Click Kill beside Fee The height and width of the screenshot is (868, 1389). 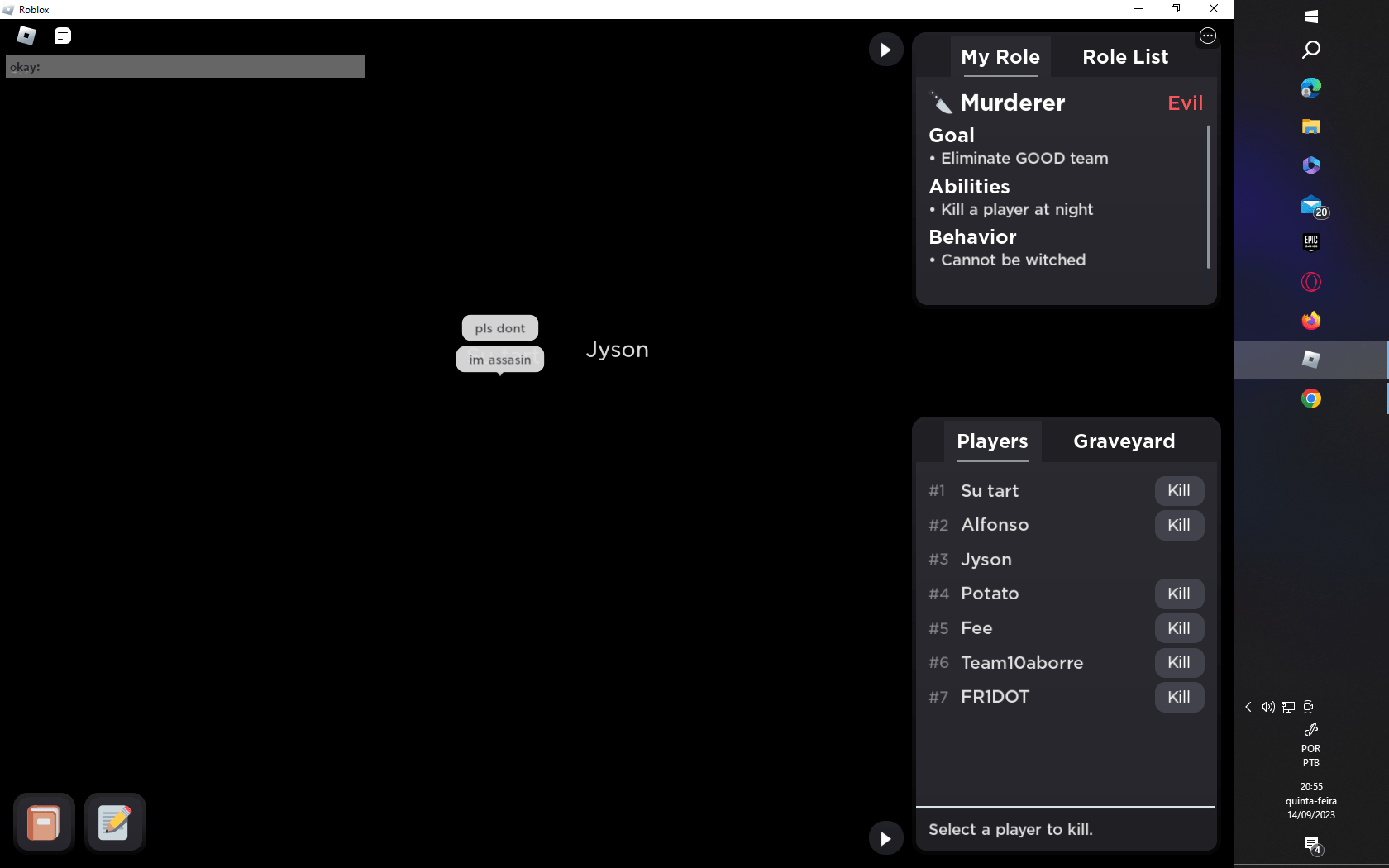point(1178,628)
